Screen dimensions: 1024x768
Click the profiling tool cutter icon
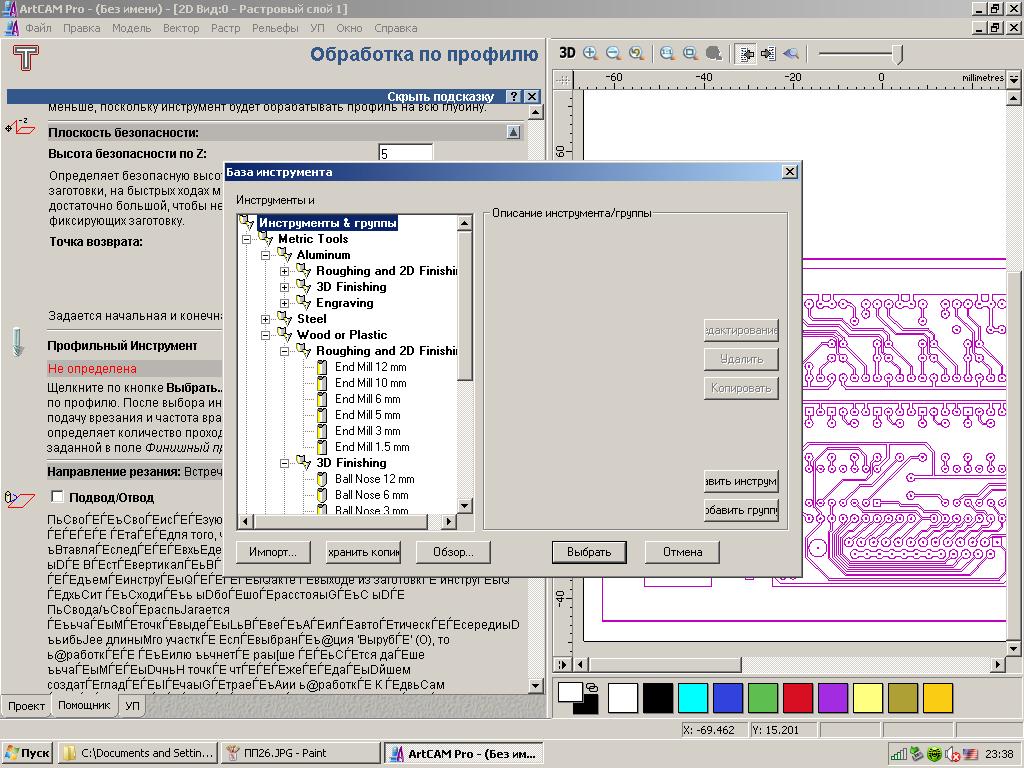coord(18,342)
